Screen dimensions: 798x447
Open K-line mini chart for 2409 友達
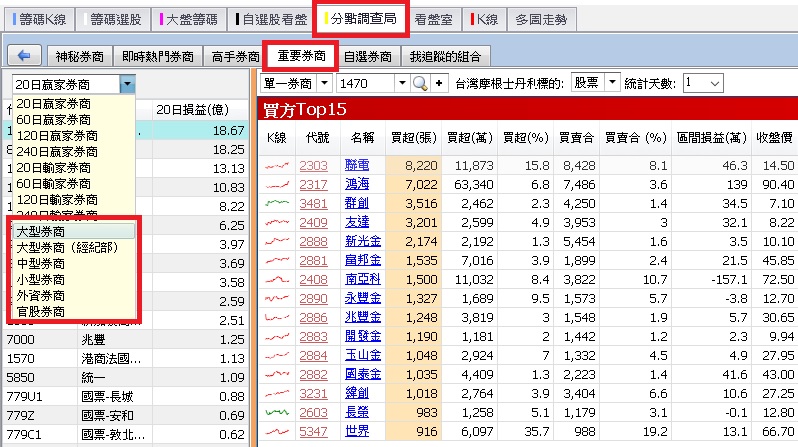pos(277,222)
